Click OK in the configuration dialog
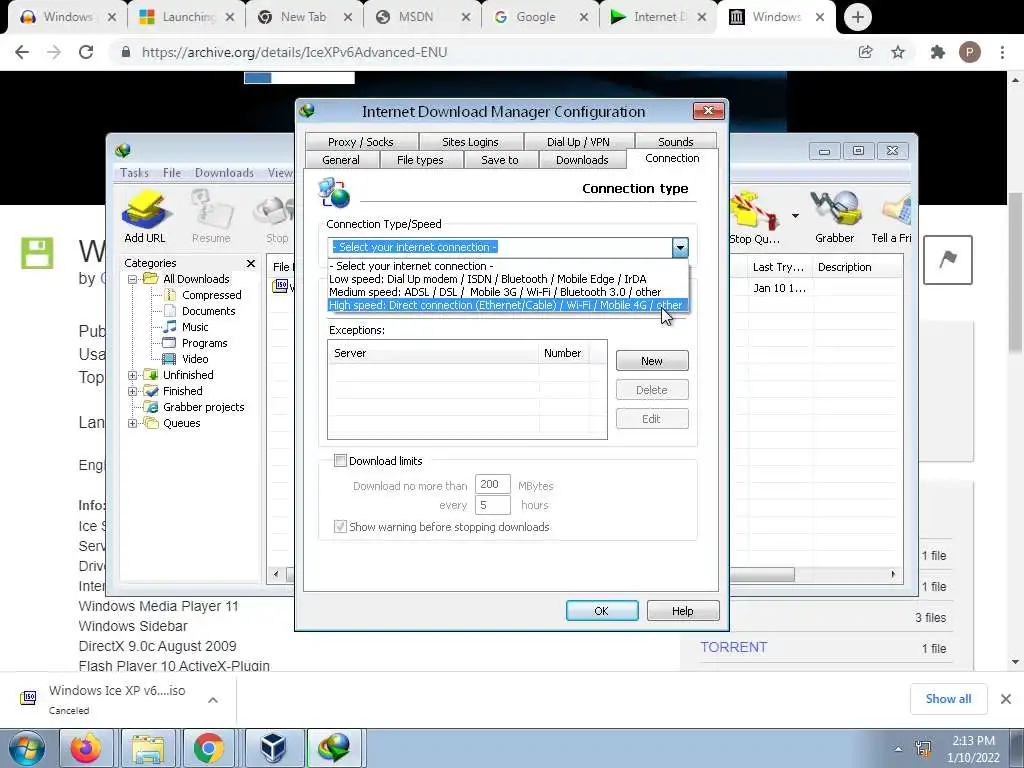Viewport: 1024px width, 768px height. [601, 611]
